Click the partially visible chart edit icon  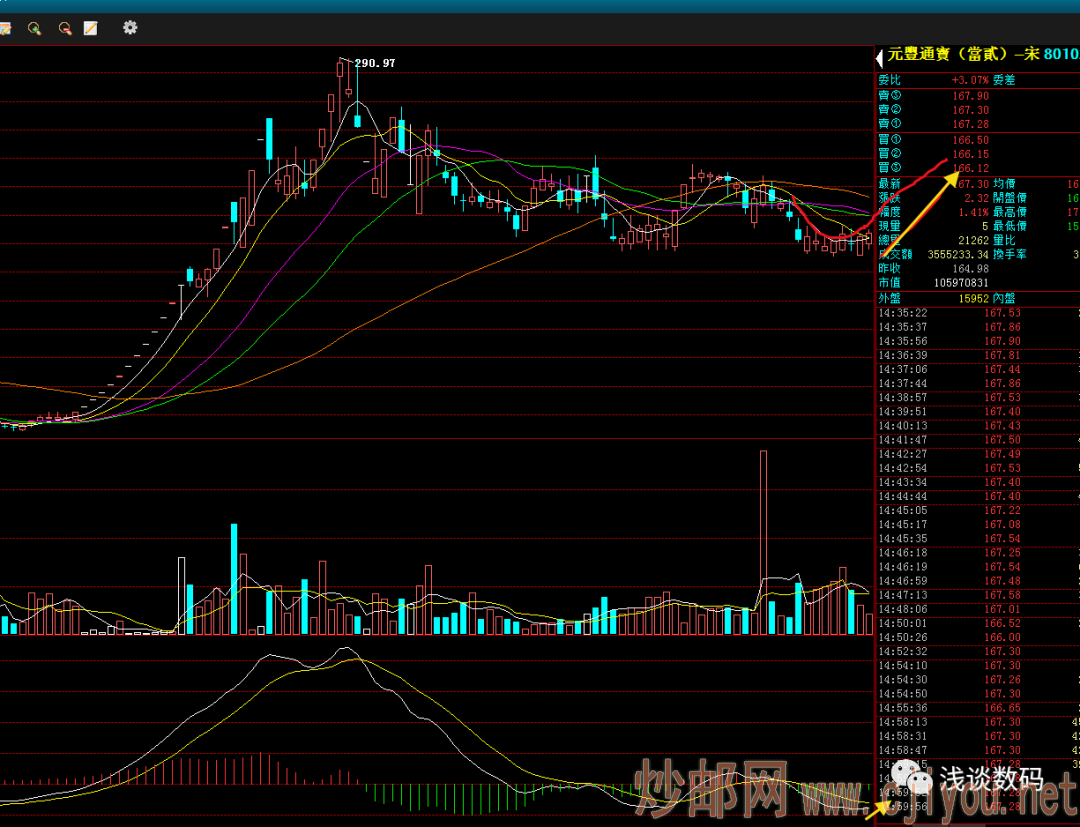click(x=4, y=28)
